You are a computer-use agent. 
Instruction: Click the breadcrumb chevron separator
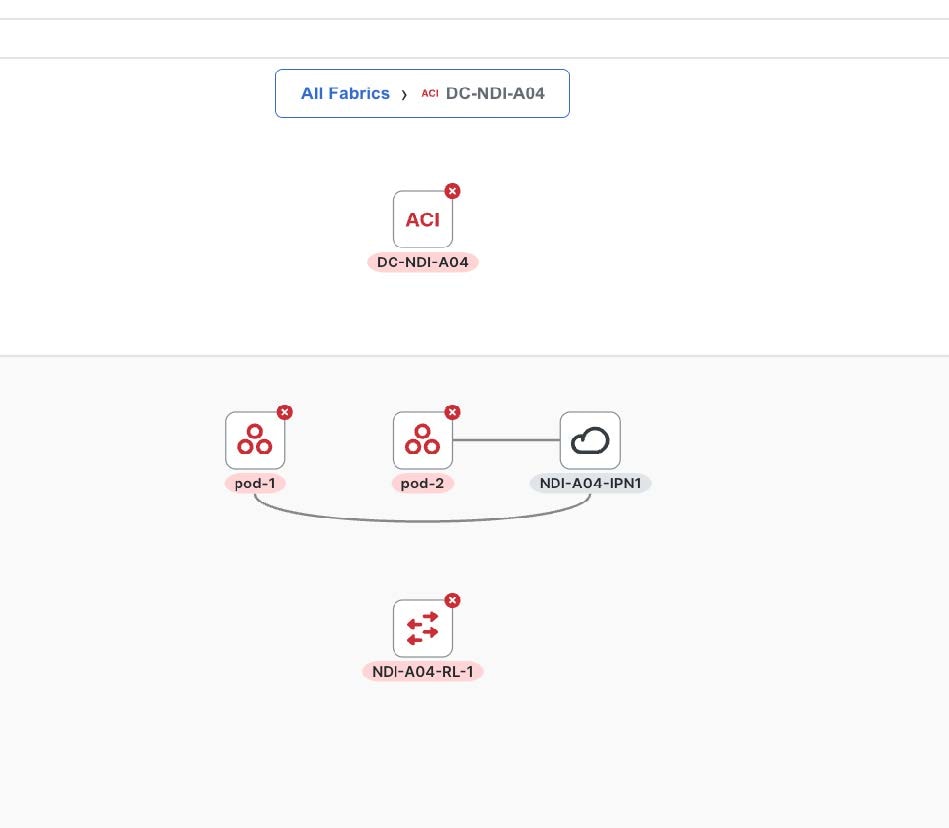404,94
